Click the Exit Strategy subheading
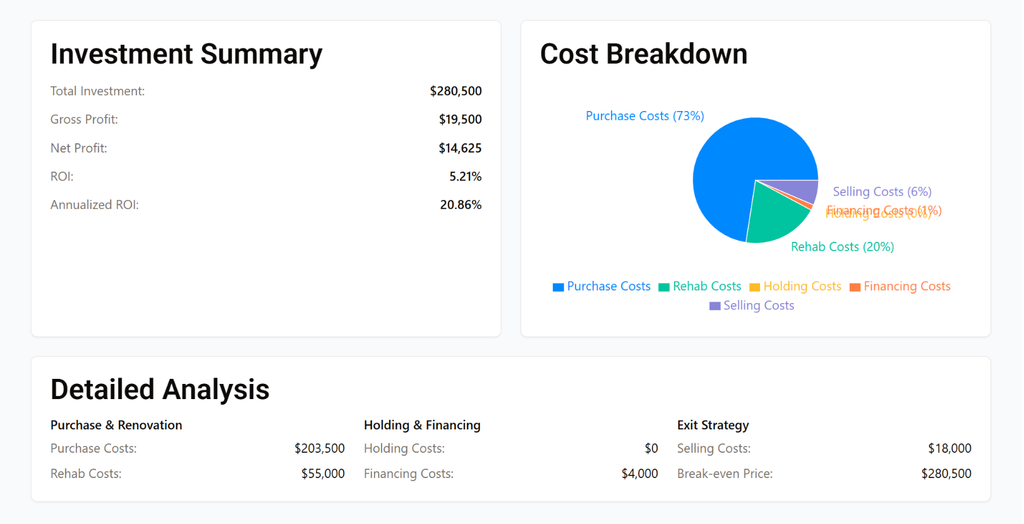This screenshot has width=1024, height=524. tap(713, 425)
